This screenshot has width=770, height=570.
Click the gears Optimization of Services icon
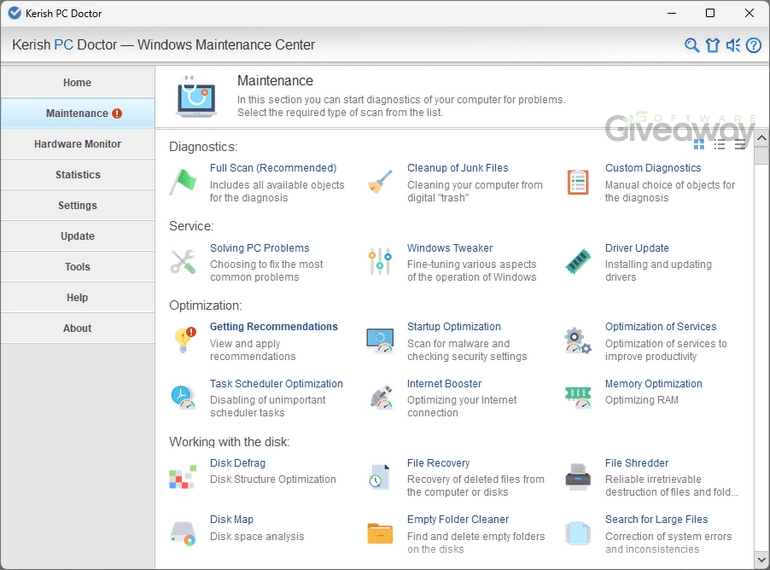[578, 340]
